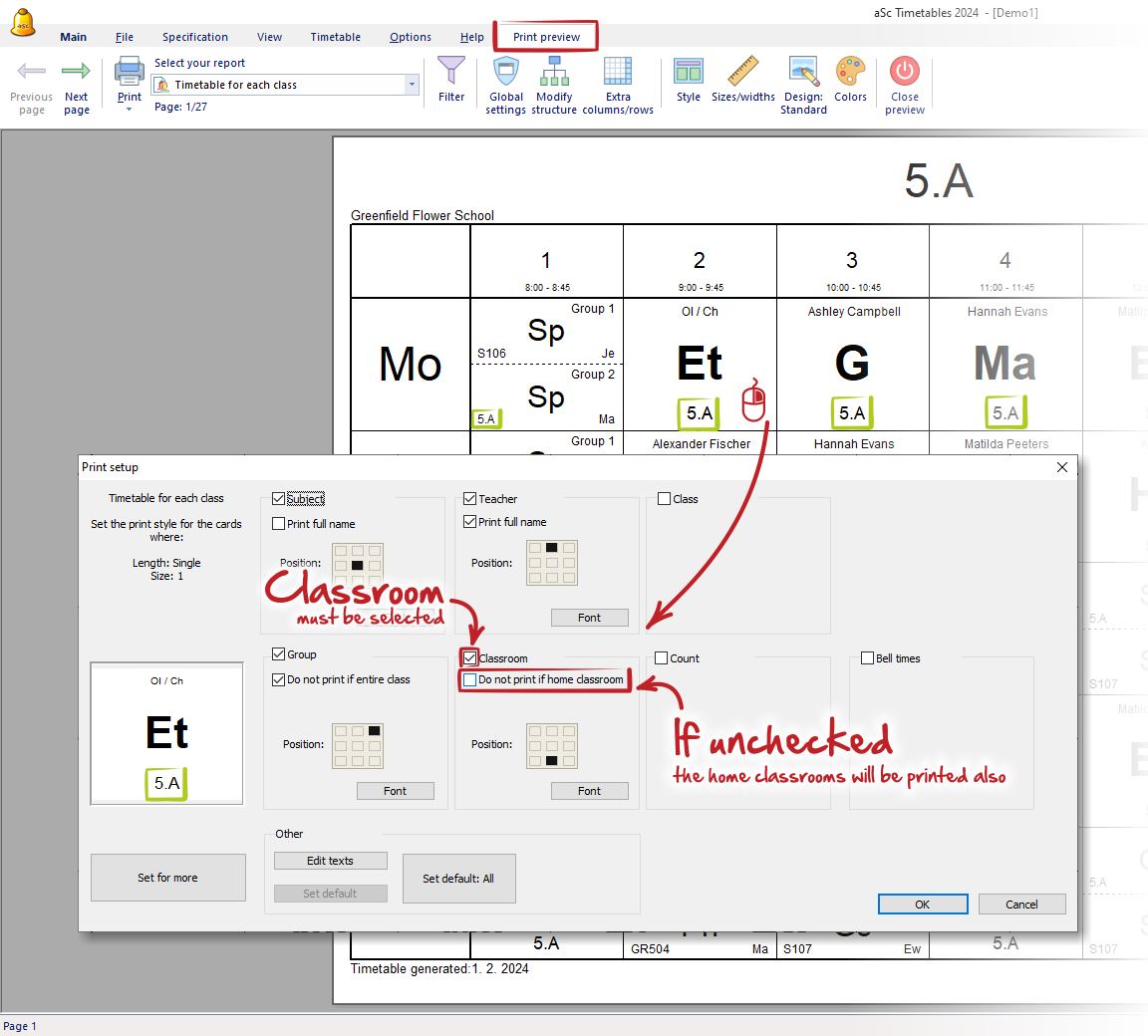Image resolution: width=1148 pixels, height=1036 pixels.
Task: Click the G card in Monday period 3
Action: 853,365
